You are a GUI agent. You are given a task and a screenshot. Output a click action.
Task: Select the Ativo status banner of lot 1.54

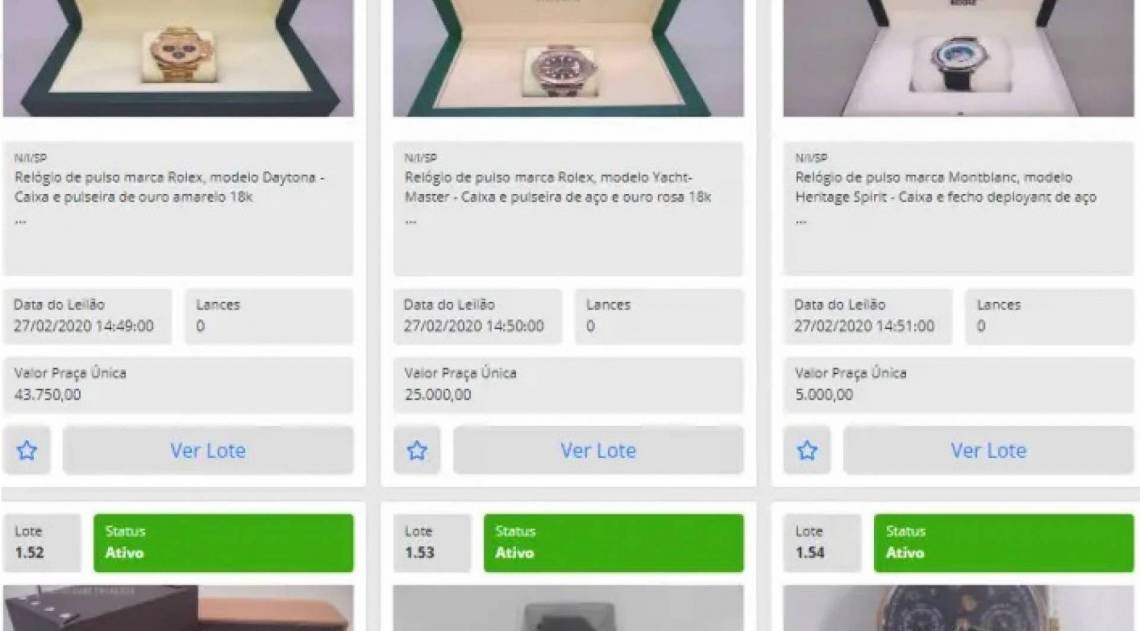[1004, 543]
